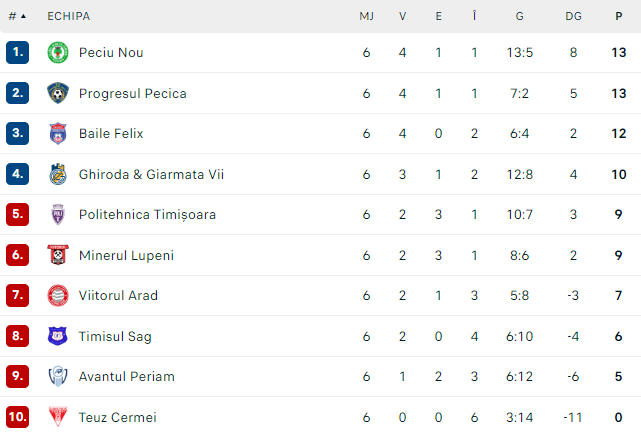This screenshot has width=641, height=435.
Task: Open the Baile Felix team logo
Action: click(58, 133)
